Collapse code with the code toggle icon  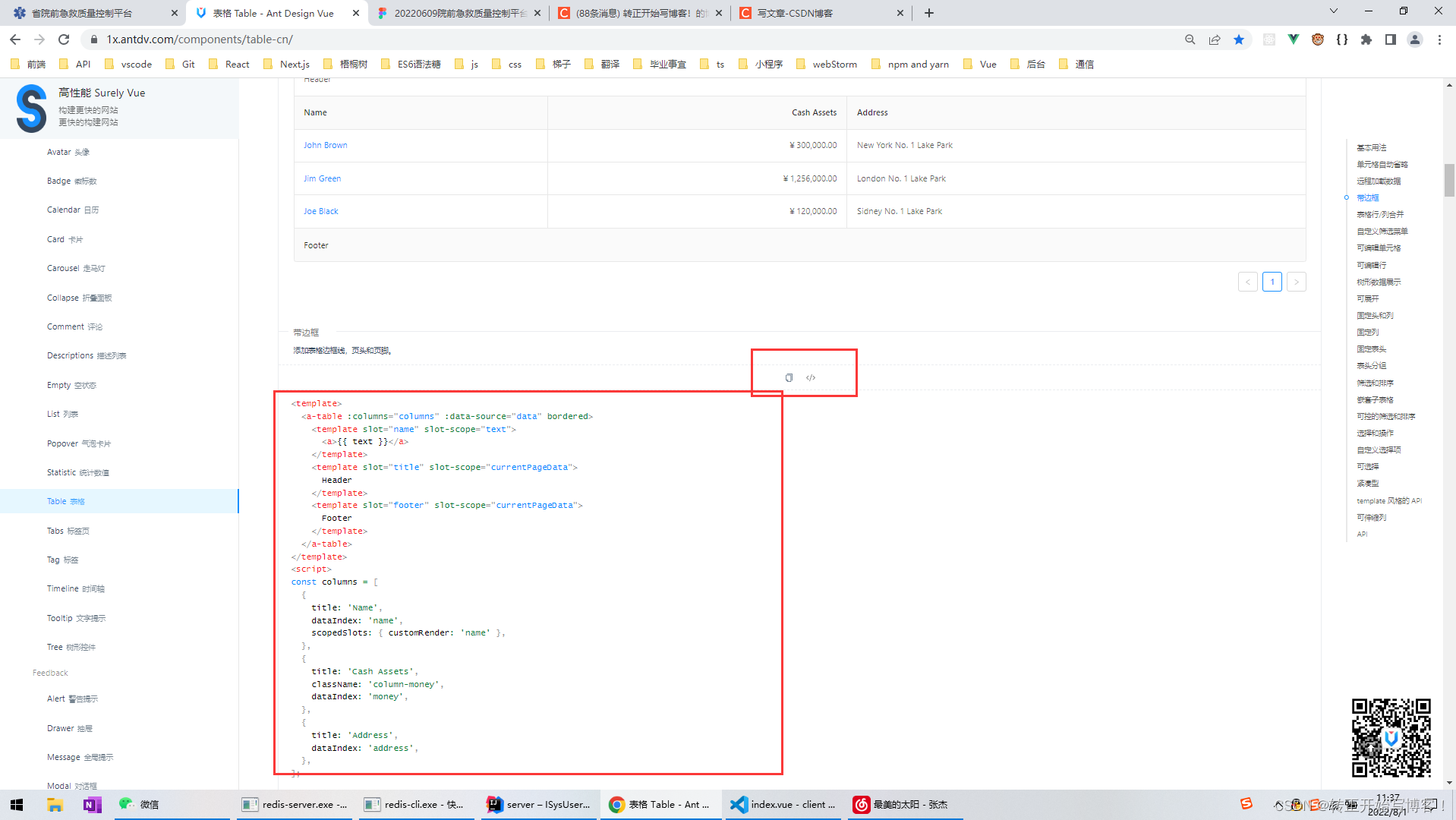tap(811, 377)
